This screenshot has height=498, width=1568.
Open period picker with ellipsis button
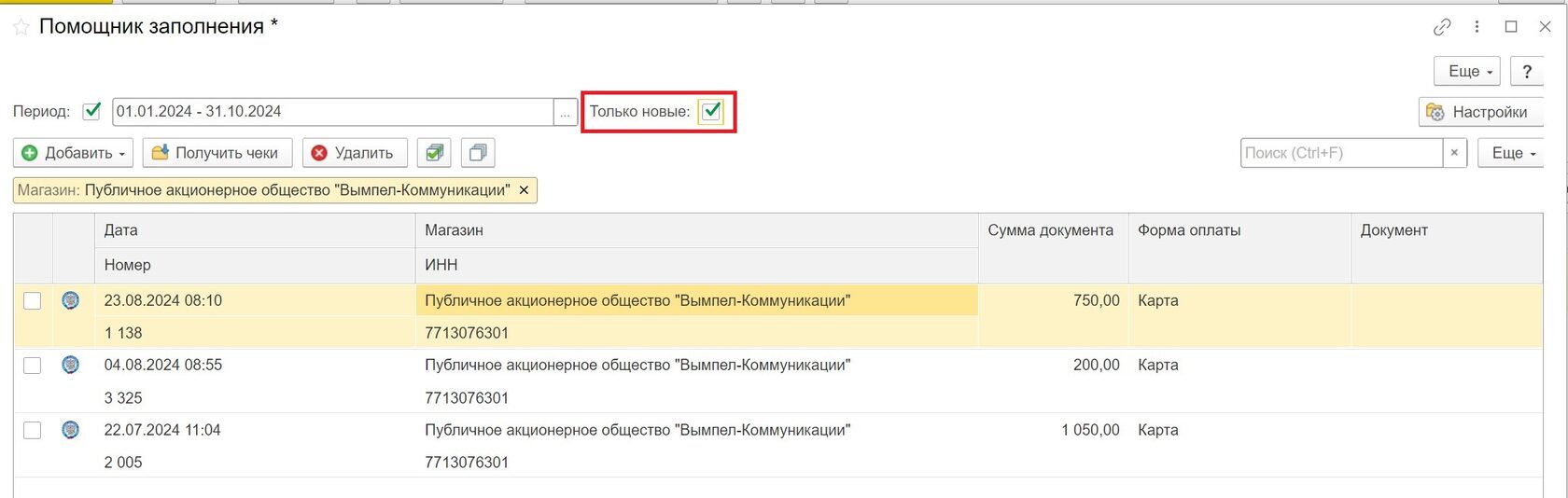pos(565,112)
